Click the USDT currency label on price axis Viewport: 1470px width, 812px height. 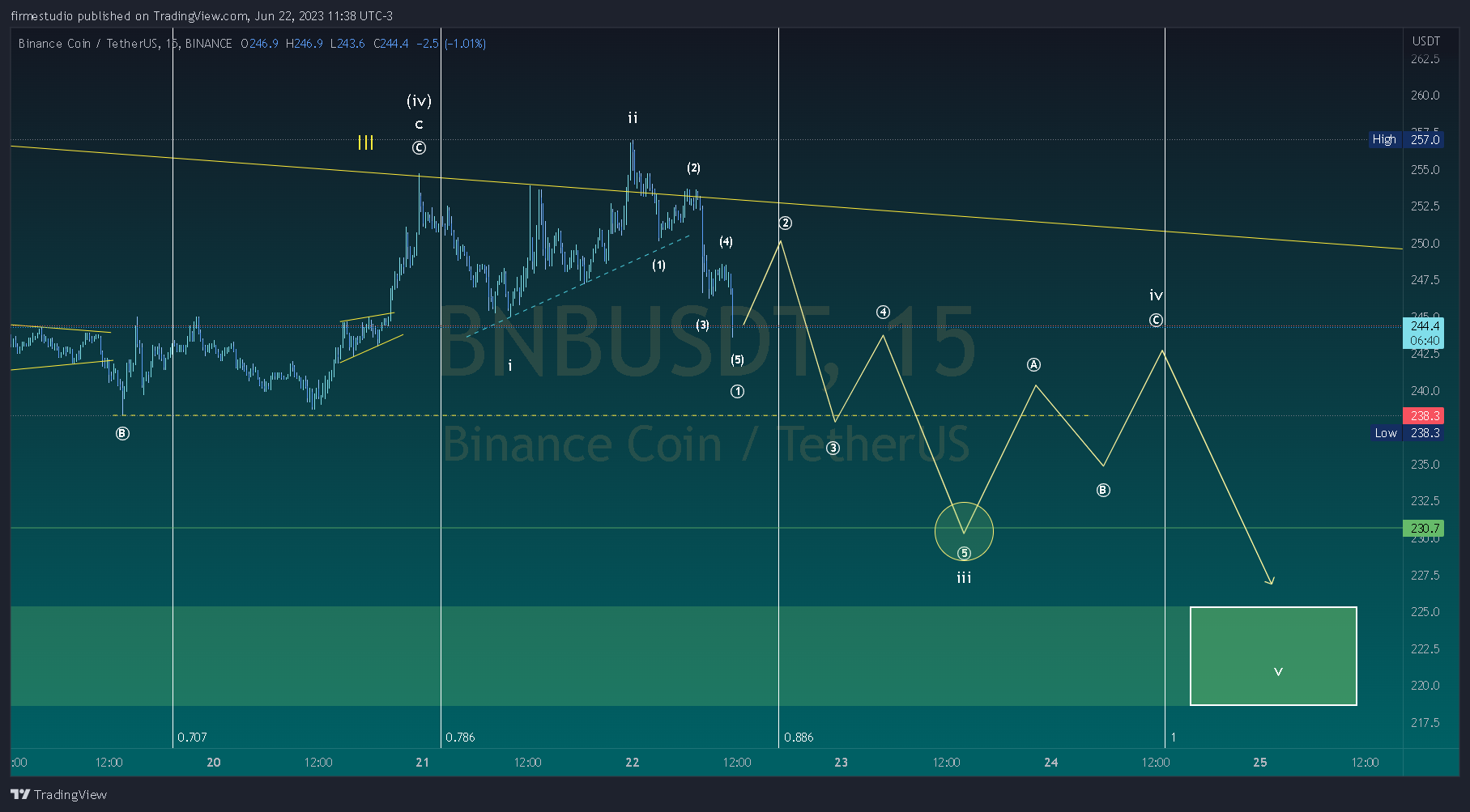click(x=1426, y=41)
